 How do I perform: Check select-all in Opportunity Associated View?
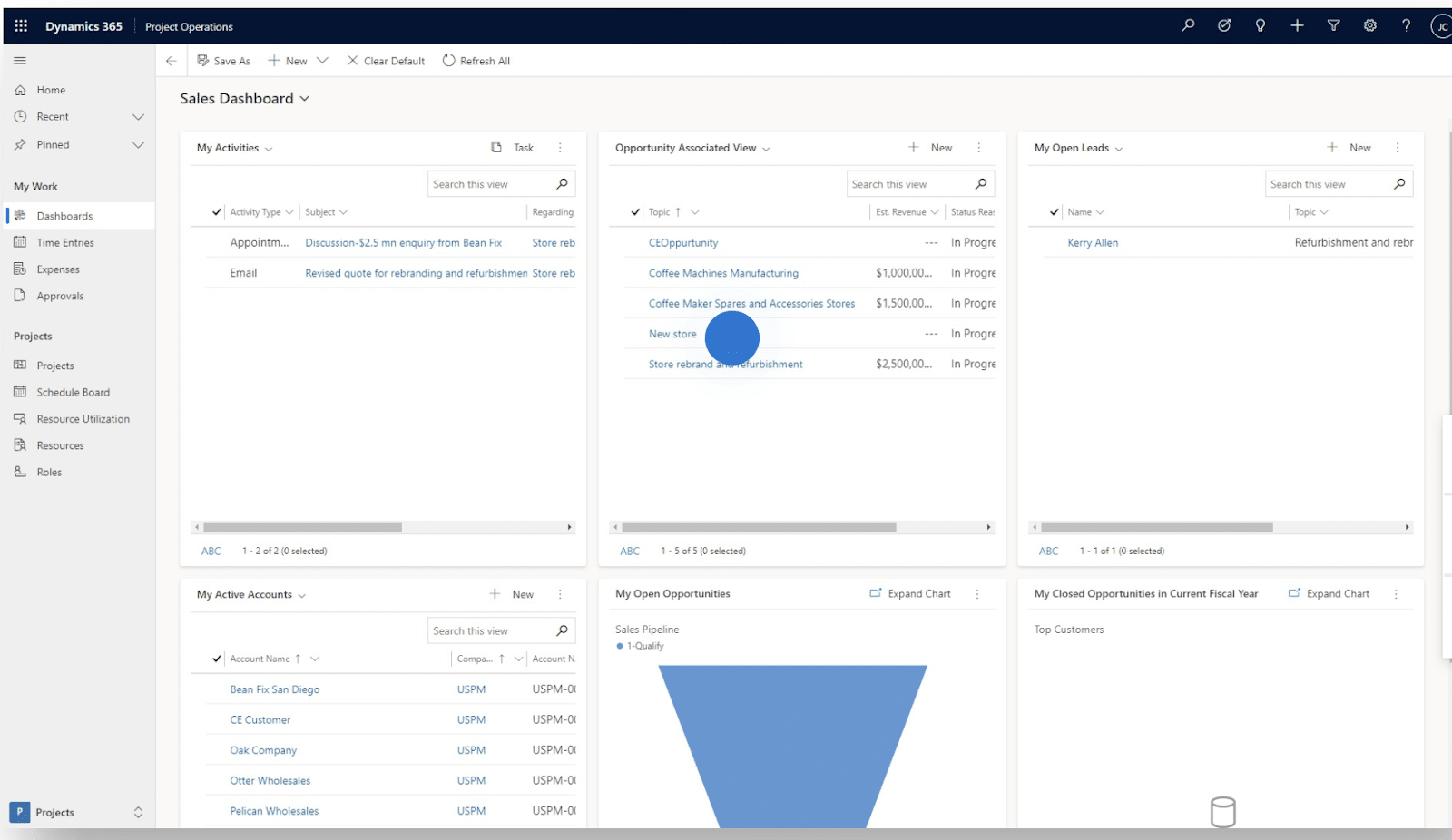click(x=635, y=211)
